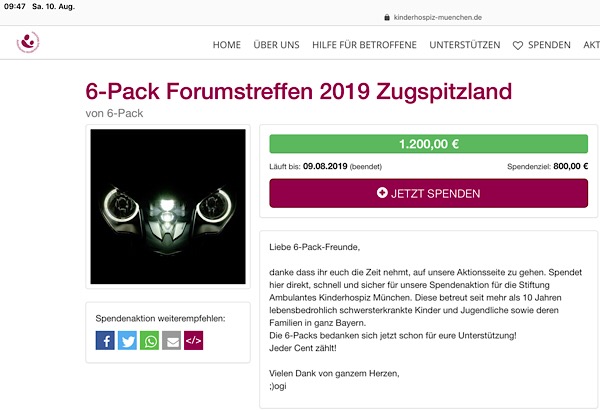Open the motorcycle headlight campaign image
The height and width of the screenshot is (410, 600).
pos(168,207)
